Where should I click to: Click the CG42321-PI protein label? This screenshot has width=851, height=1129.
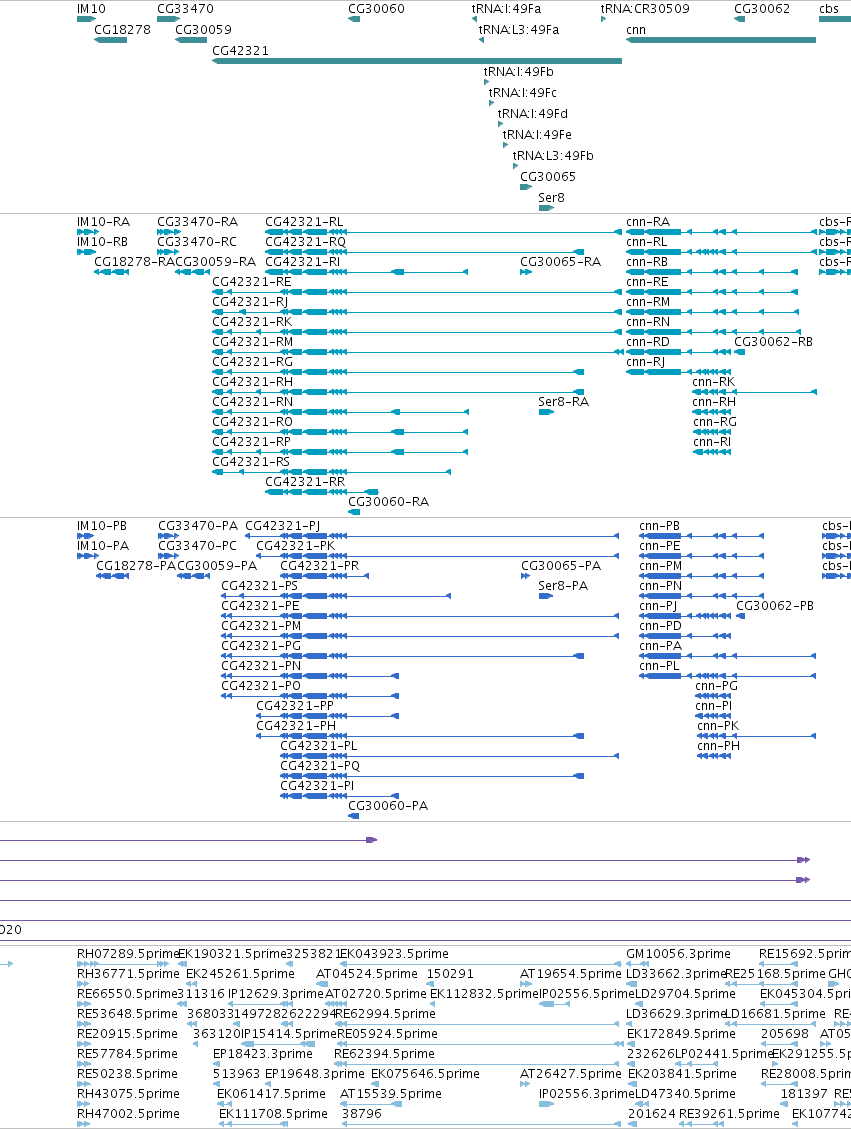pos(317,786)
